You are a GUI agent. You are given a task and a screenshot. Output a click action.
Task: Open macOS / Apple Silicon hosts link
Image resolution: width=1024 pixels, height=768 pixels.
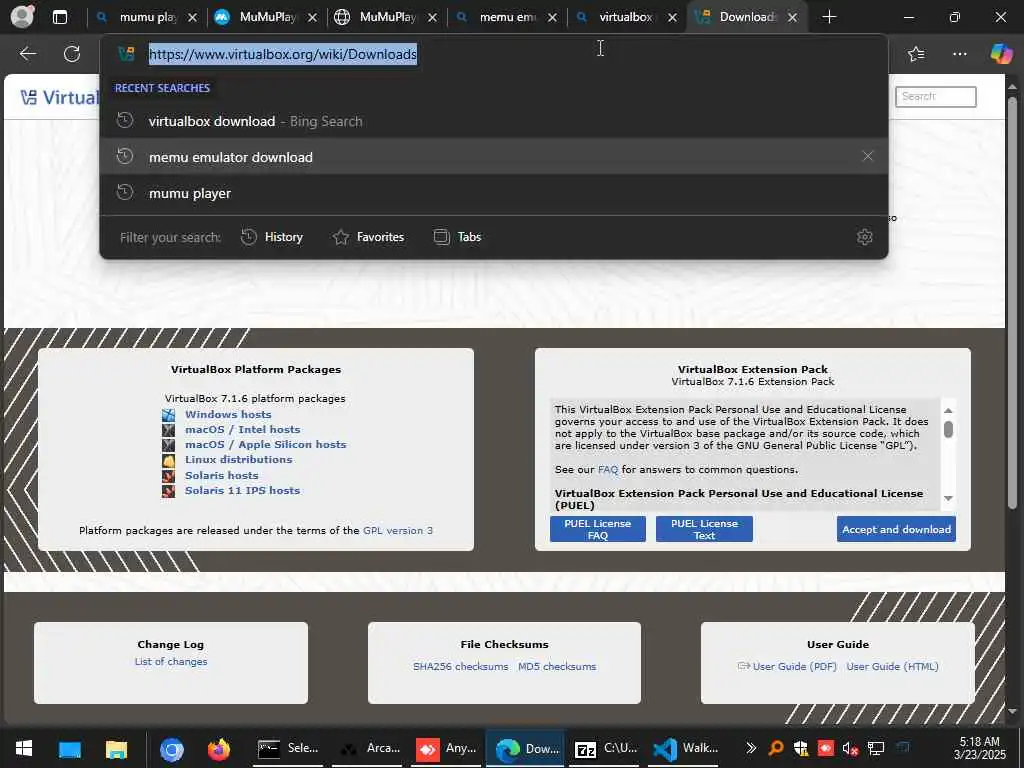tap(265, 444)
